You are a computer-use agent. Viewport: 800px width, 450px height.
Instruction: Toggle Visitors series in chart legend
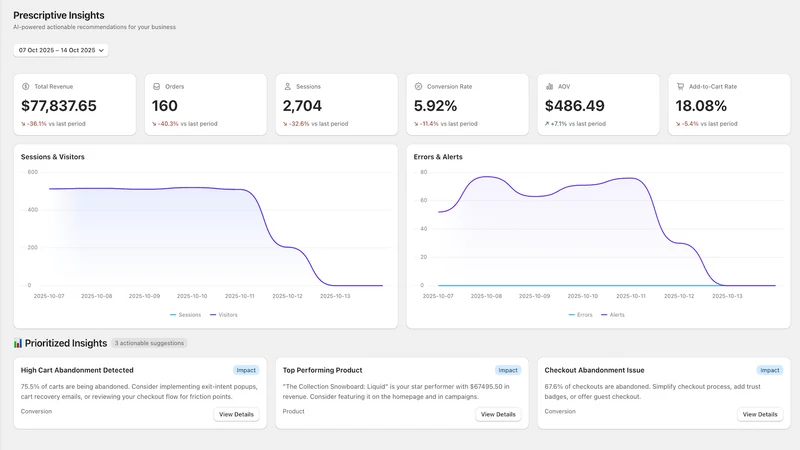click(223, 315)
